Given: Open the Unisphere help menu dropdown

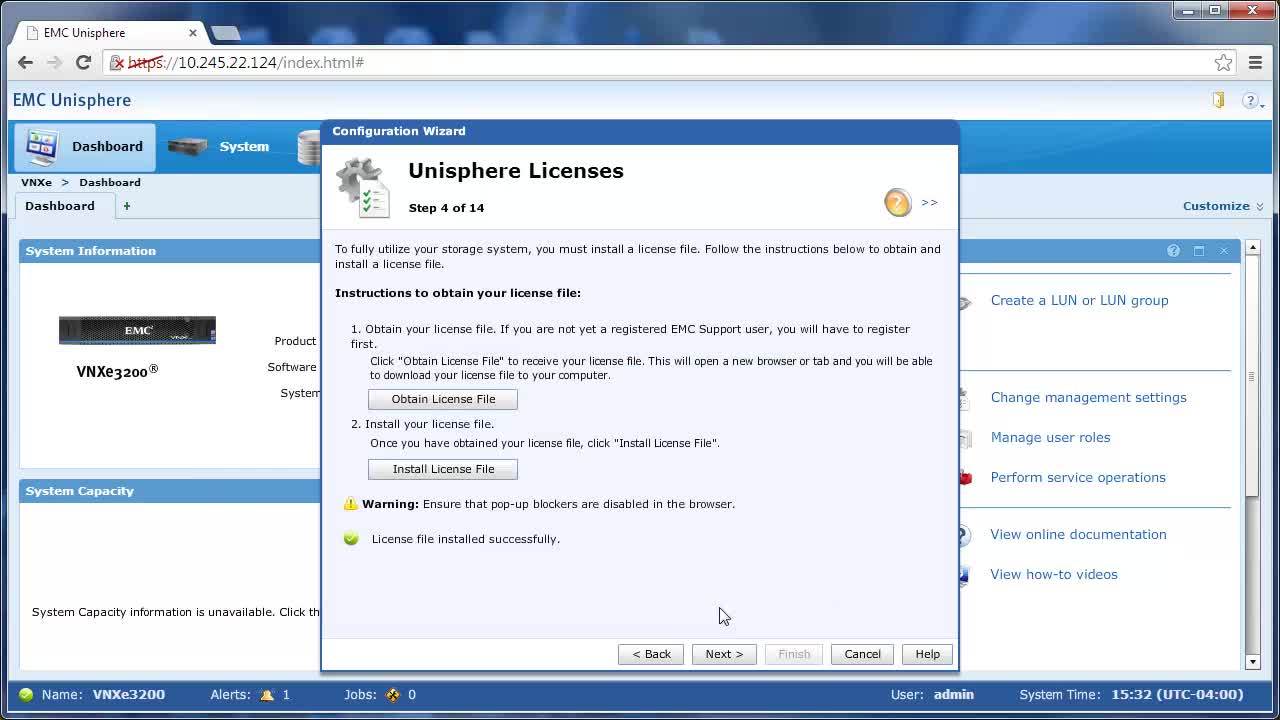Looking at the screenshot, I should [x=1252, y=100].
